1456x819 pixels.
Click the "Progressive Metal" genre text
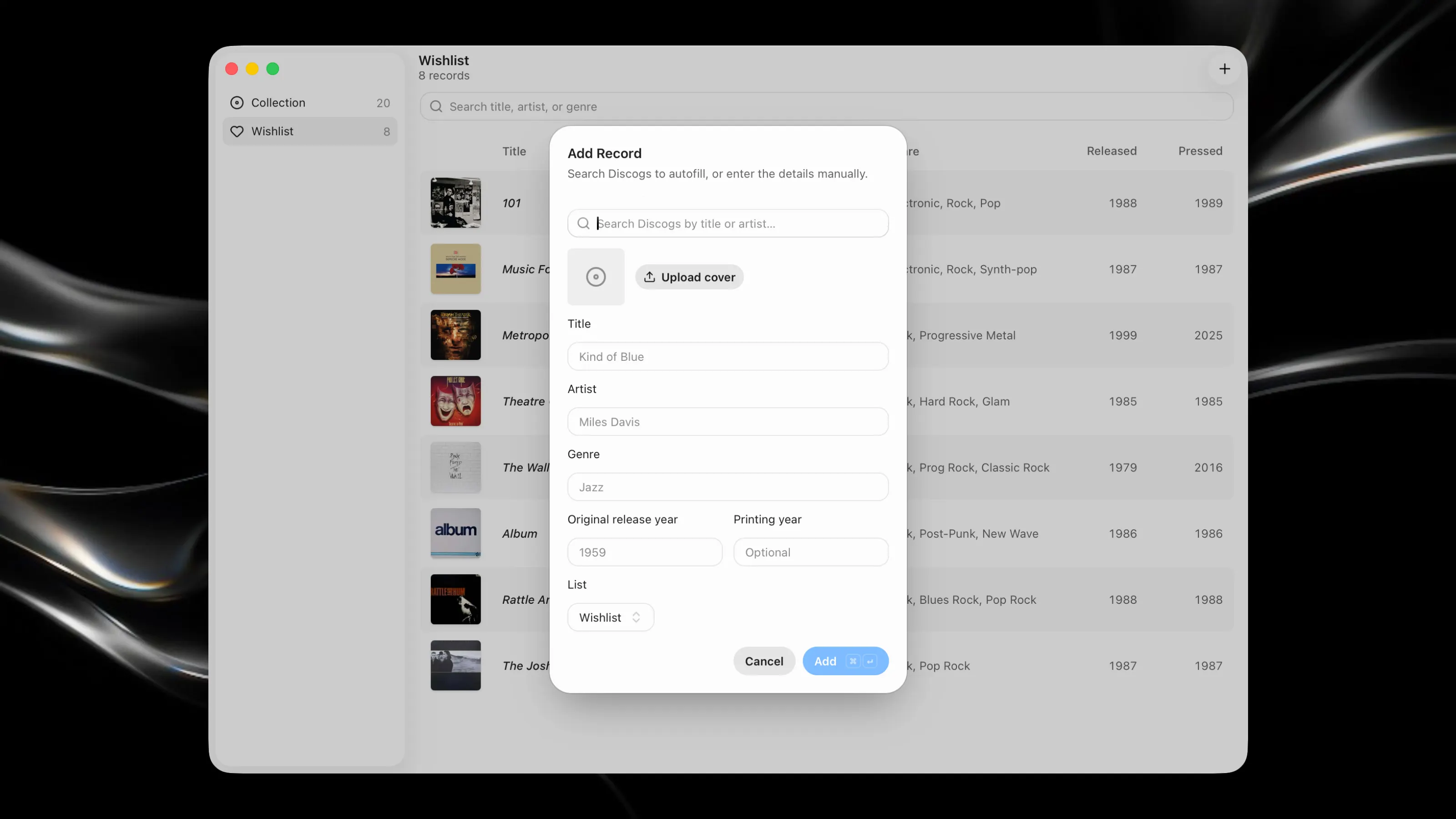pos(967,336)
